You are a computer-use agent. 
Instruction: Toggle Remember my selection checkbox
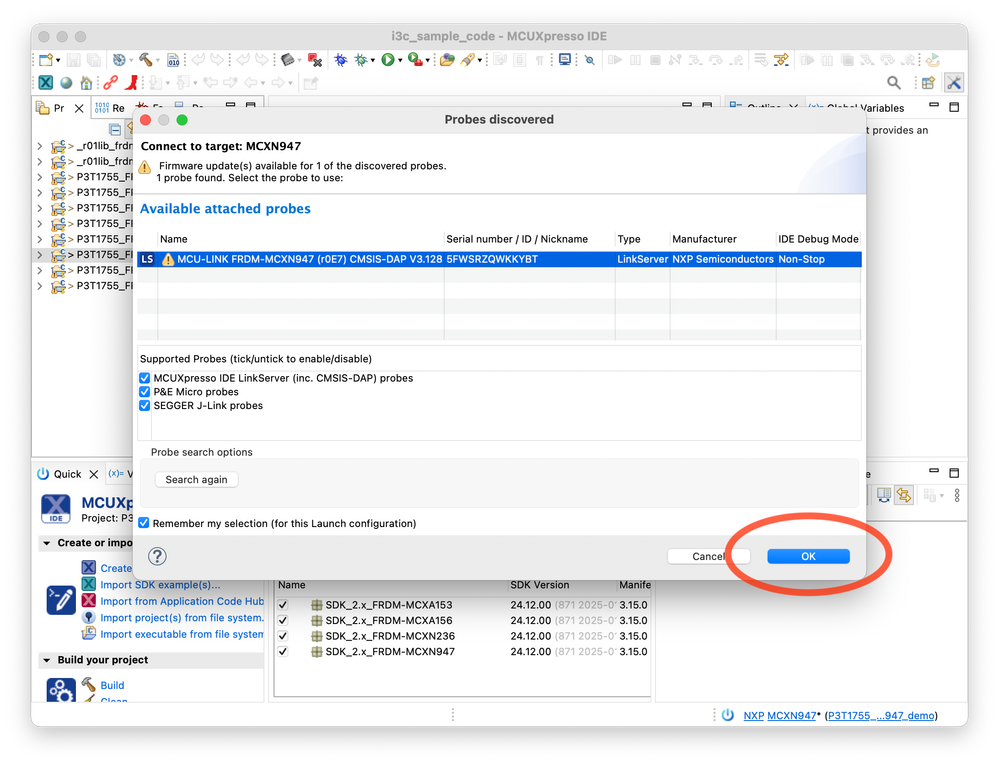(x=144, y=523)
